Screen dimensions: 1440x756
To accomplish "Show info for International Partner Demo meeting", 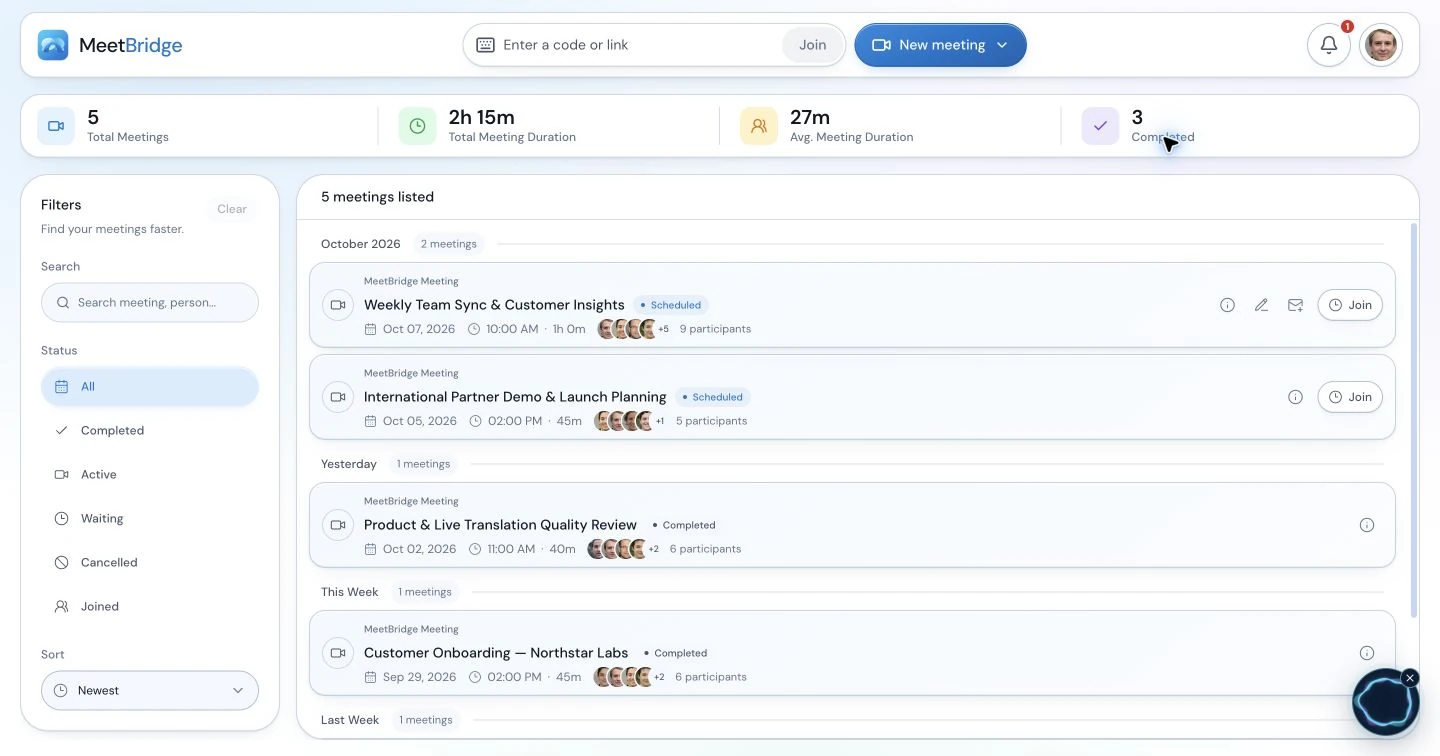I will click(1295, 397).
